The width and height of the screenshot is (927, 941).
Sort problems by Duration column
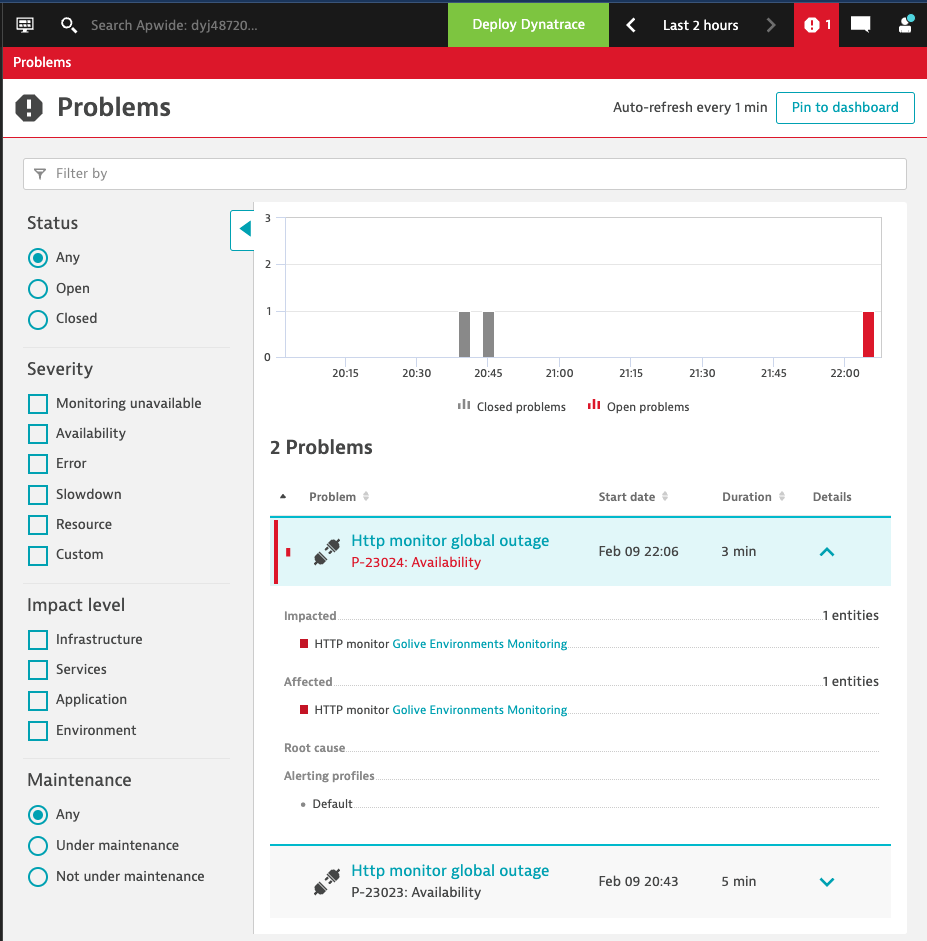point(753,497)
